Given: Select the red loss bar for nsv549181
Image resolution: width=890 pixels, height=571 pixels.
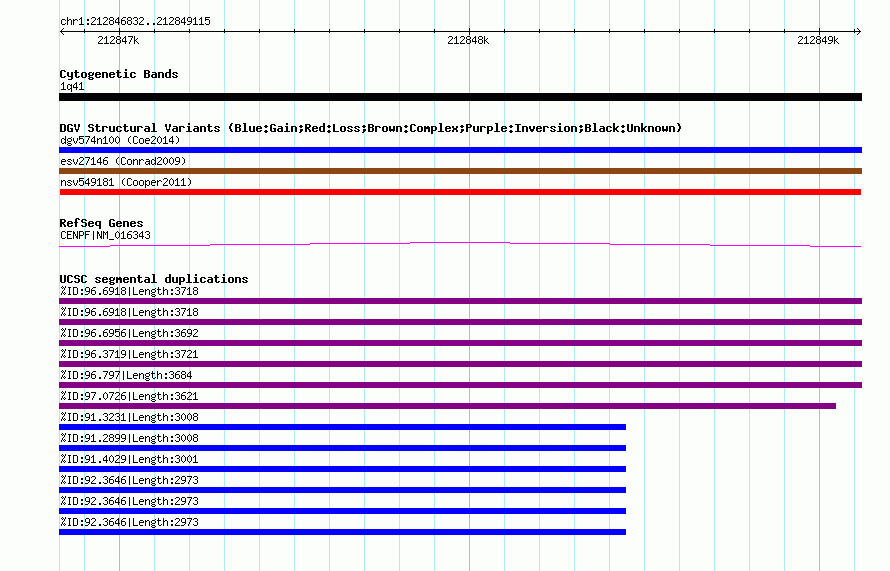Looking at the screenshot, I should pyautogui.click(x=460, y=192).
